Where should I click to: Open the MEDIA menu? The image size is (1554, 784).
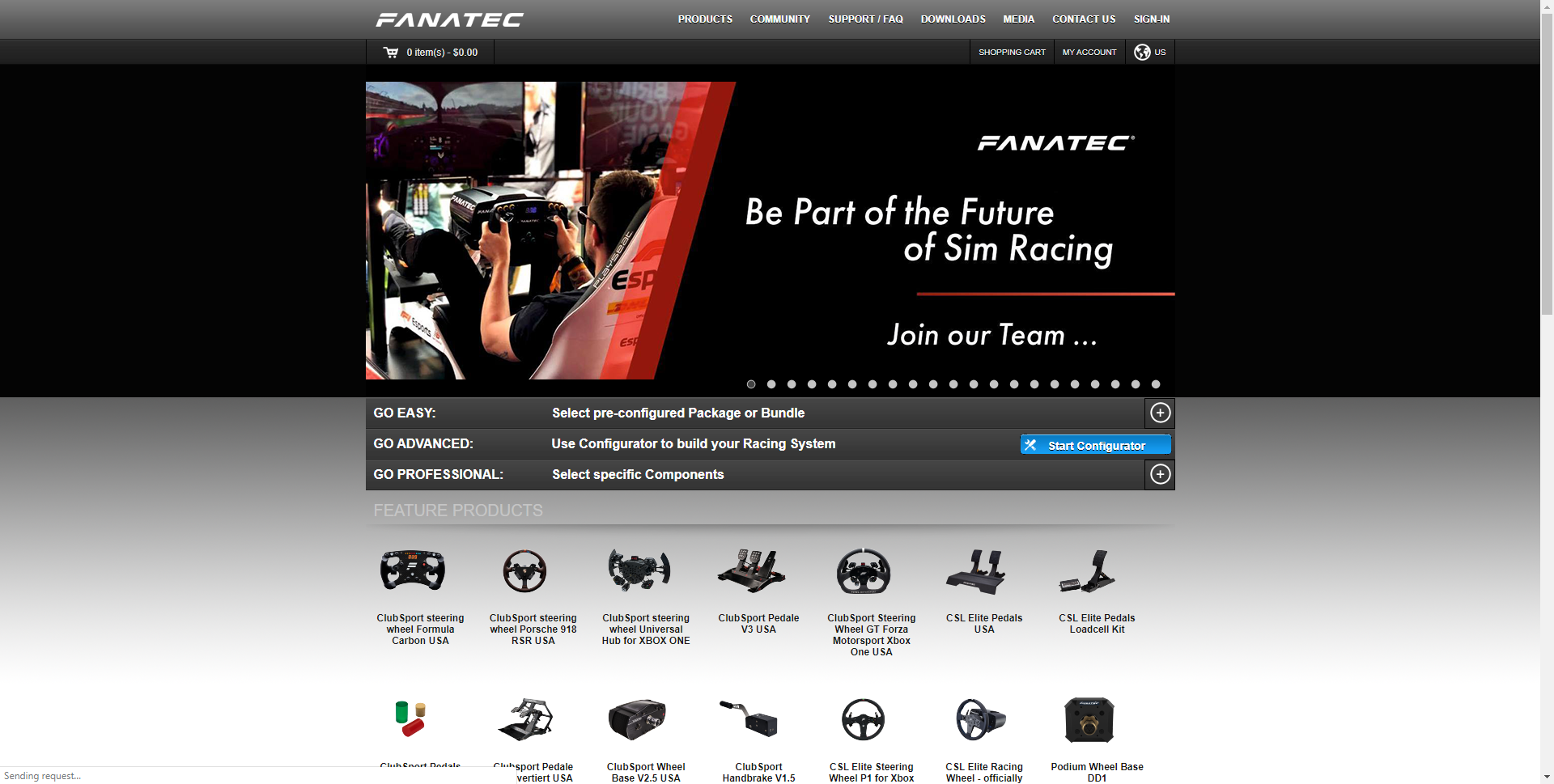pos(1018,19)
